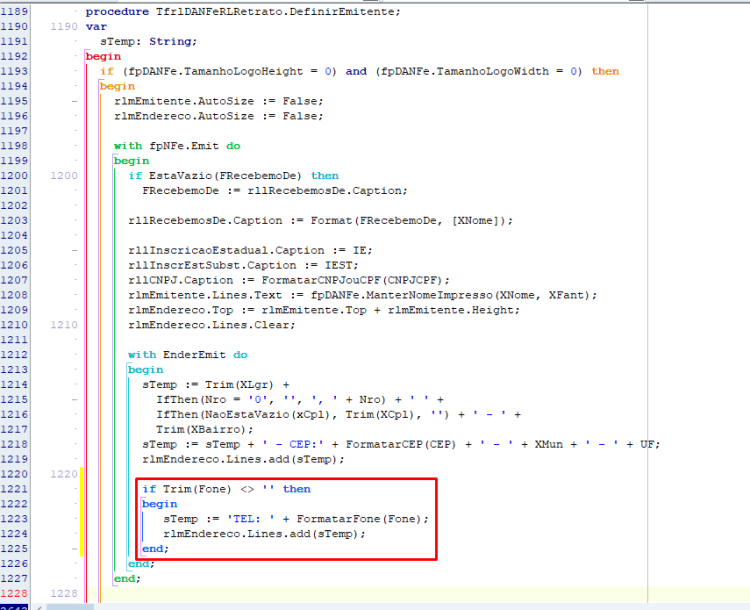
Task: Click line number 1217 in the margin
Action: coord(14,429)
